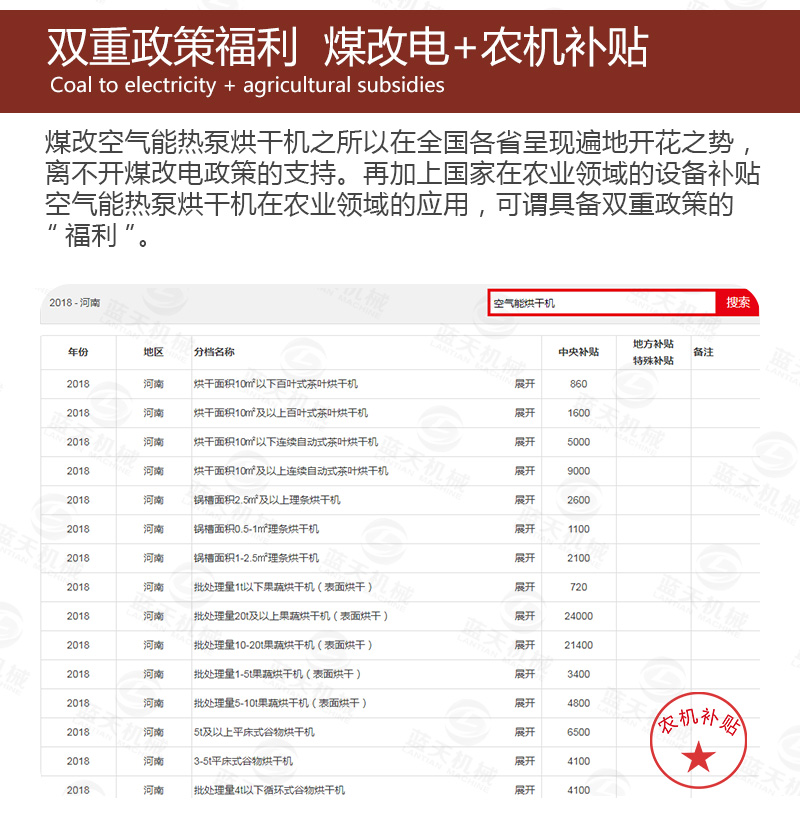Click the 年份 column header
Image resolution: width=800 pixels, height=817 pixels.
tap(78, 352)
